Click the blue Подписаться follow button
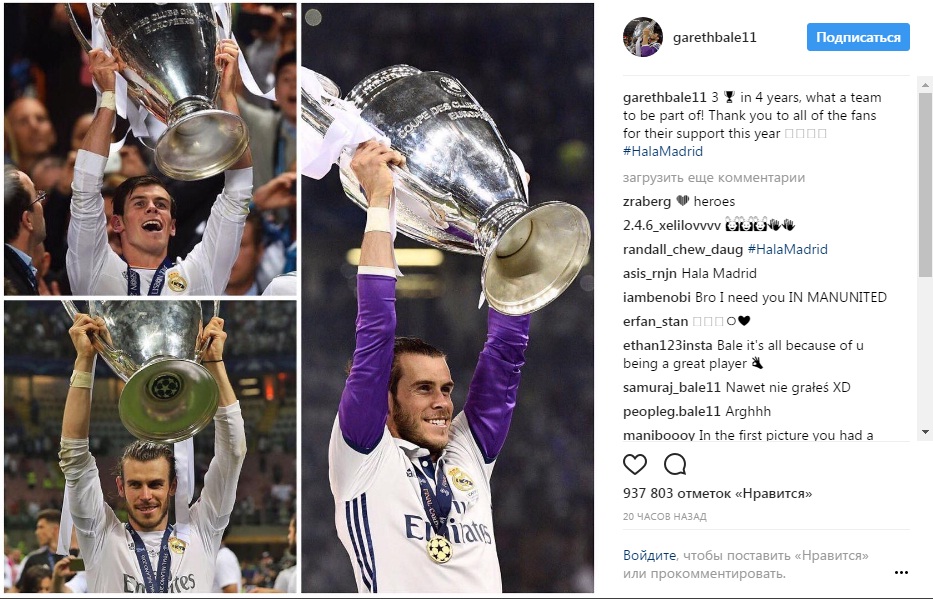Screen dimensions: 933x599 858,37
